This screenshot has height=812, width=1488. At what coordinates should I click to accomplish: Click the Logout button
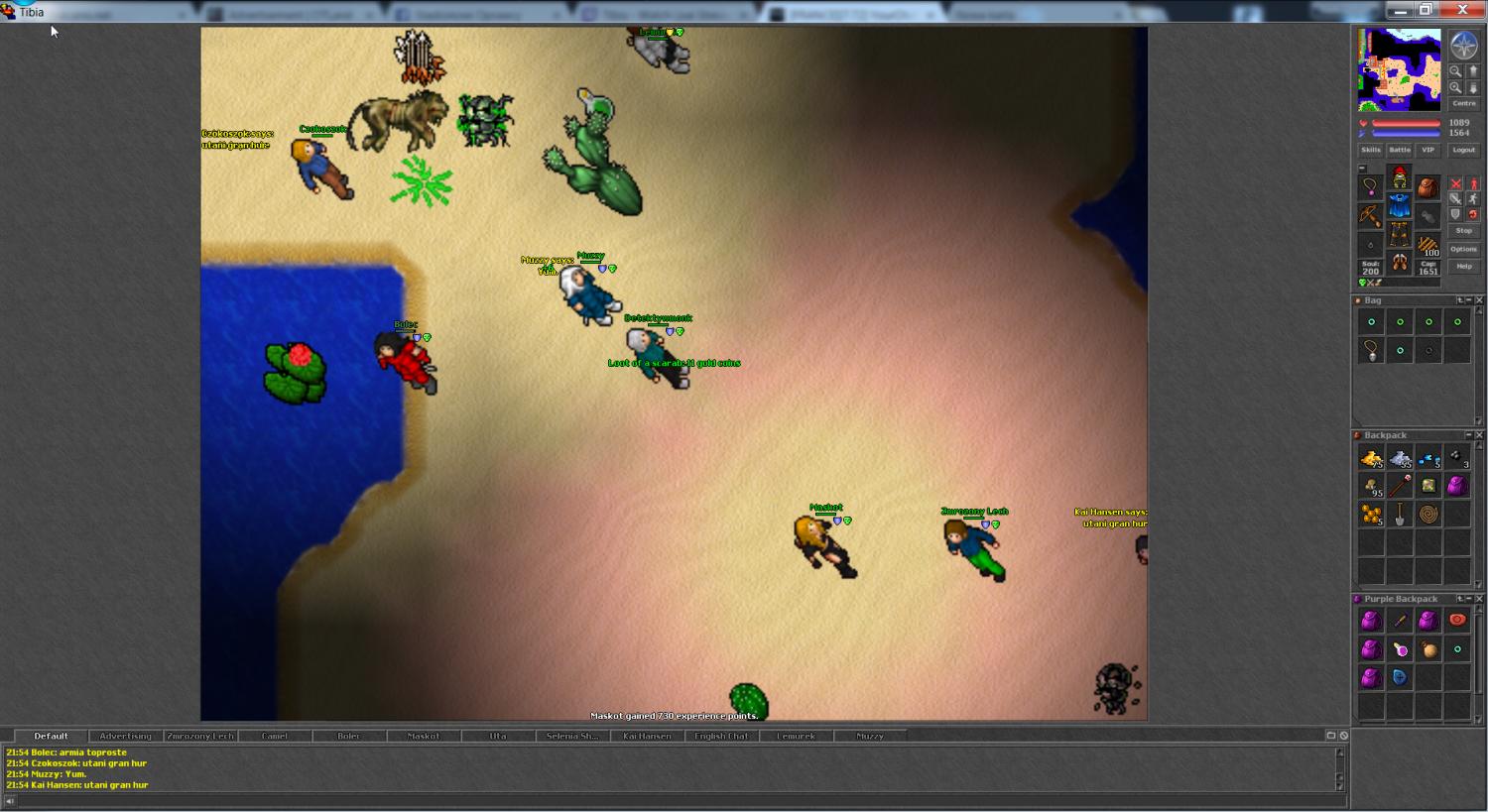tap(1463, 150)
